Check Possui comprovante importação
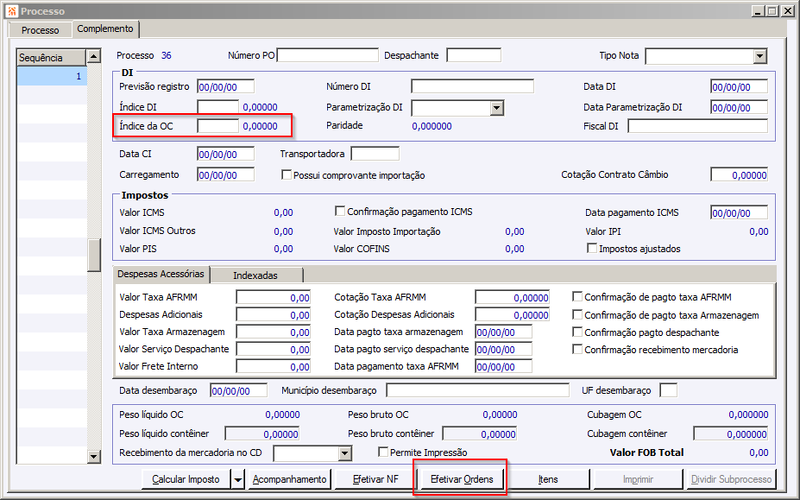This screenshot has width=800, height=500. click(286, 174)
